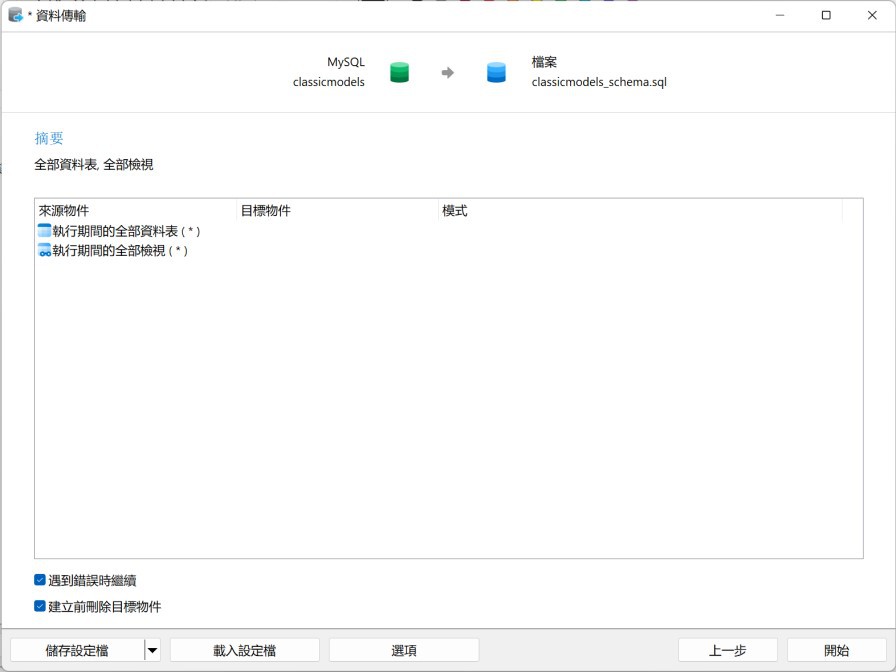Click the 開始 button to begin transfer
This screenshot has height=672, width=896.
[837, 649]
